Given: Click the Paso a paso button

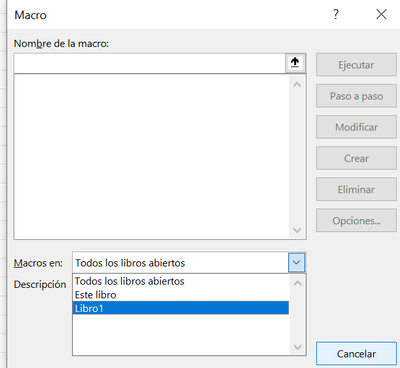Looking at the screenshot, I should point(356,96).
